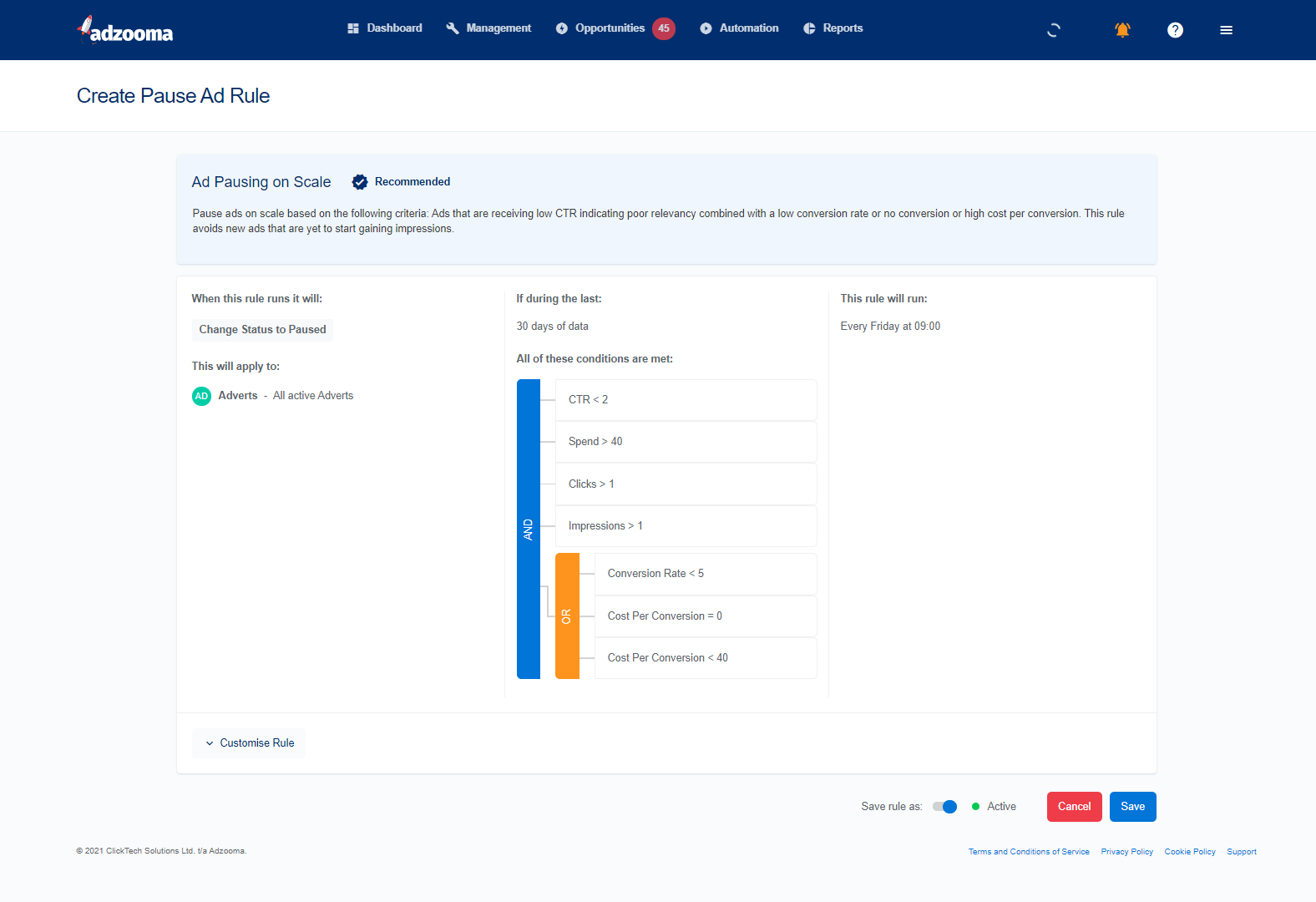The image size is (1316, 902).
Task: Open Terms and Conditions of Service link
Action: (x=1029, y=852)
